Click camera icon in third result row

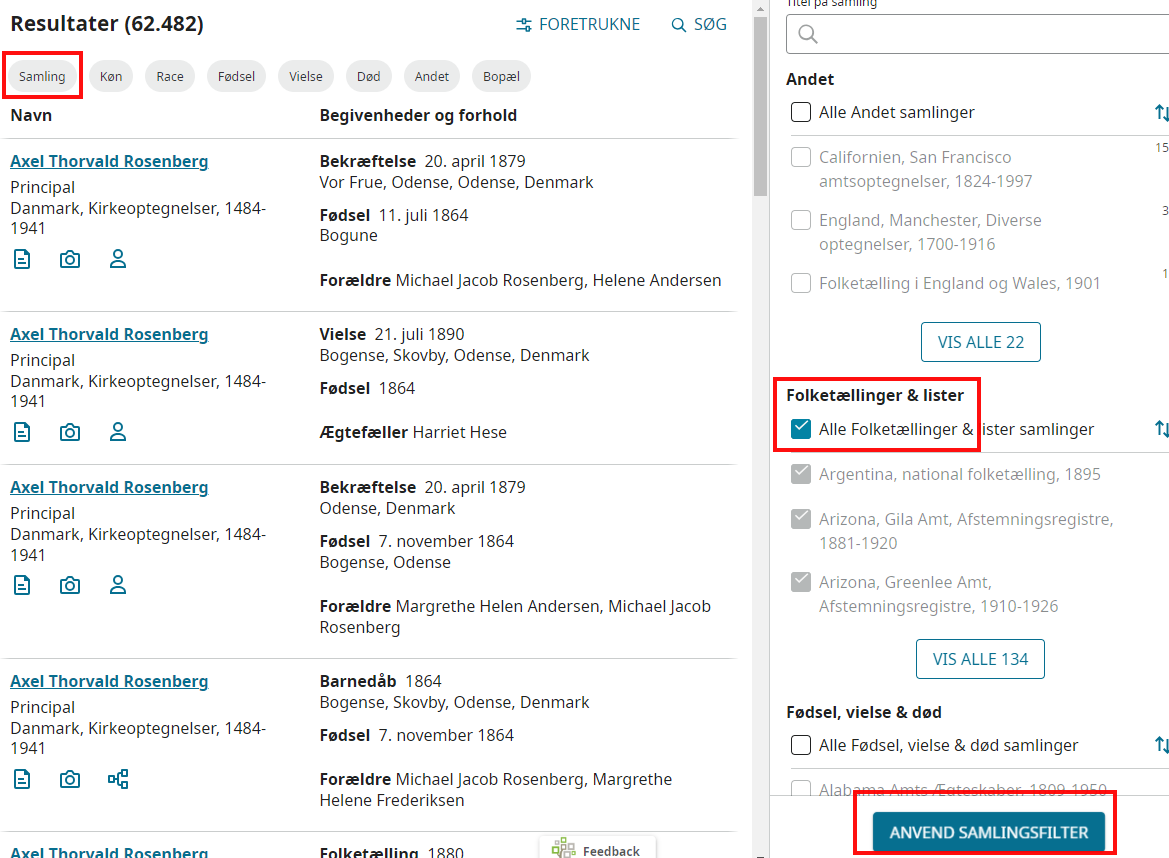click(70, 585)
